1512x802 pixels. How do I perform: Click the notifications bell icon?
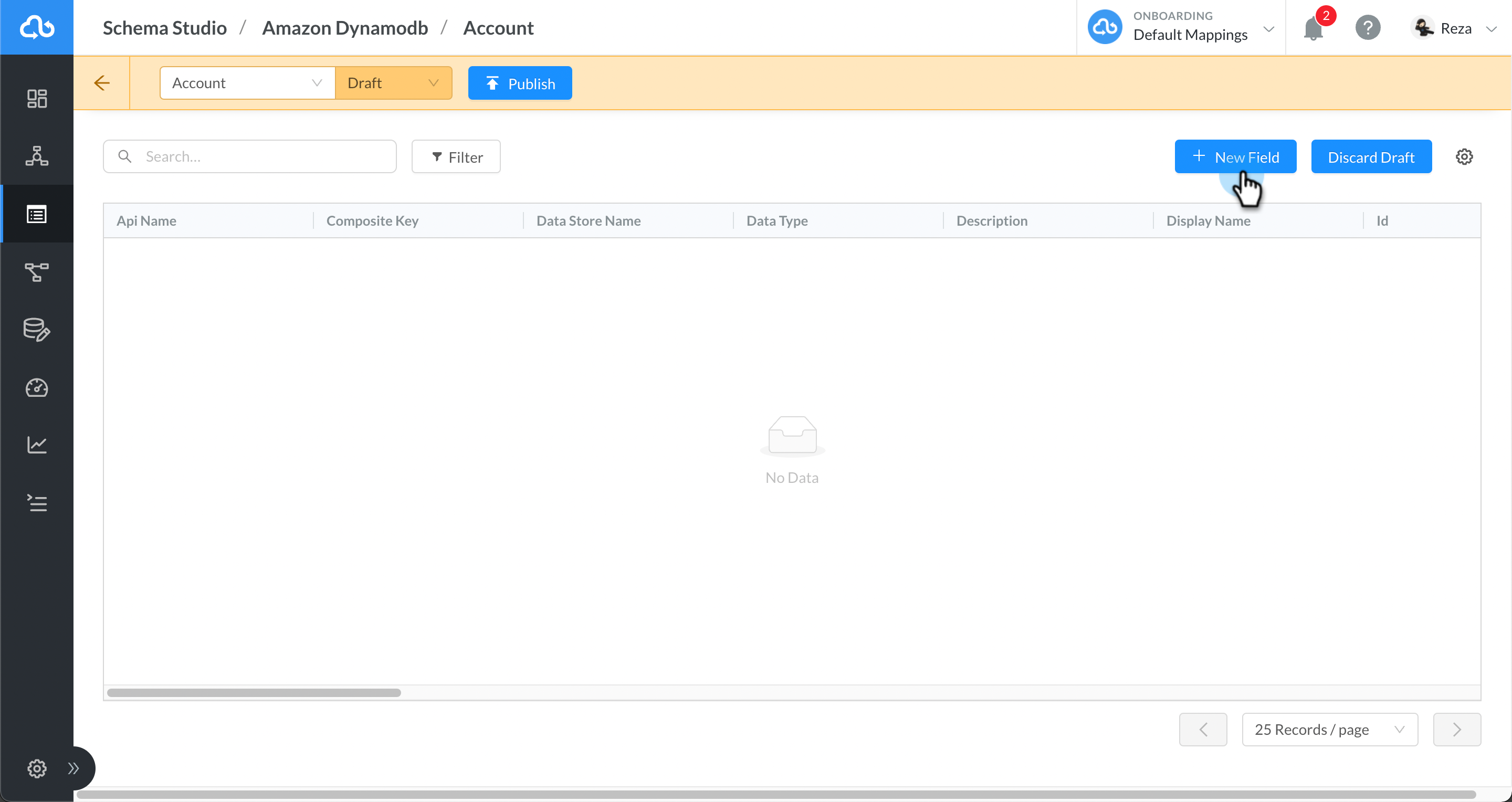pyautogui.click(x=1314, y=28)
